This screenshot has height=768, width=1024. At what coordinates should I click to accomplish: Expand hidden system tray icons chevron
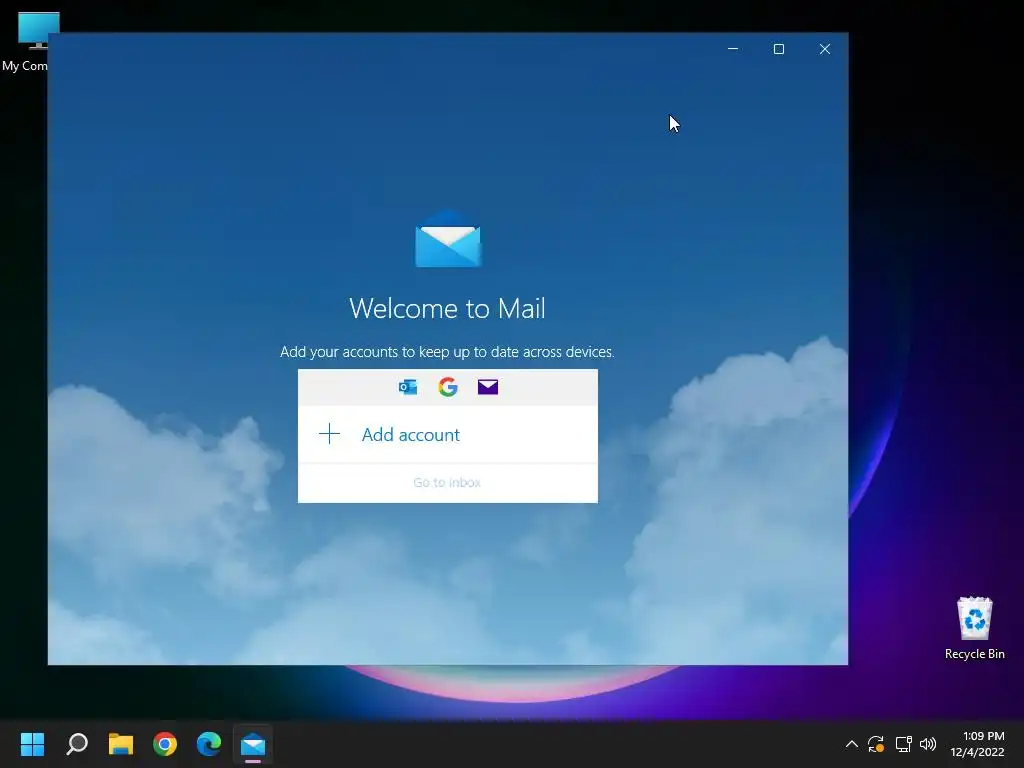pyautogui.click(x=852, y=744)
